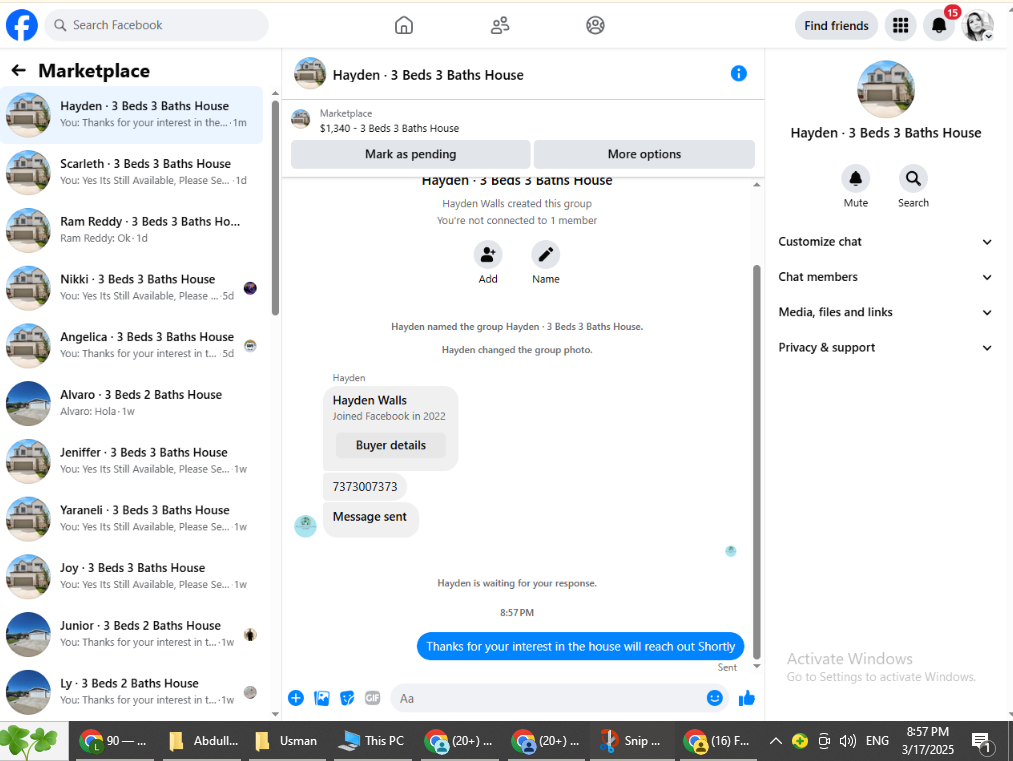Click the 7373007373 message bubble
Screen dimensions: 1013x761
pyautogui.click(x=365, y=486)
